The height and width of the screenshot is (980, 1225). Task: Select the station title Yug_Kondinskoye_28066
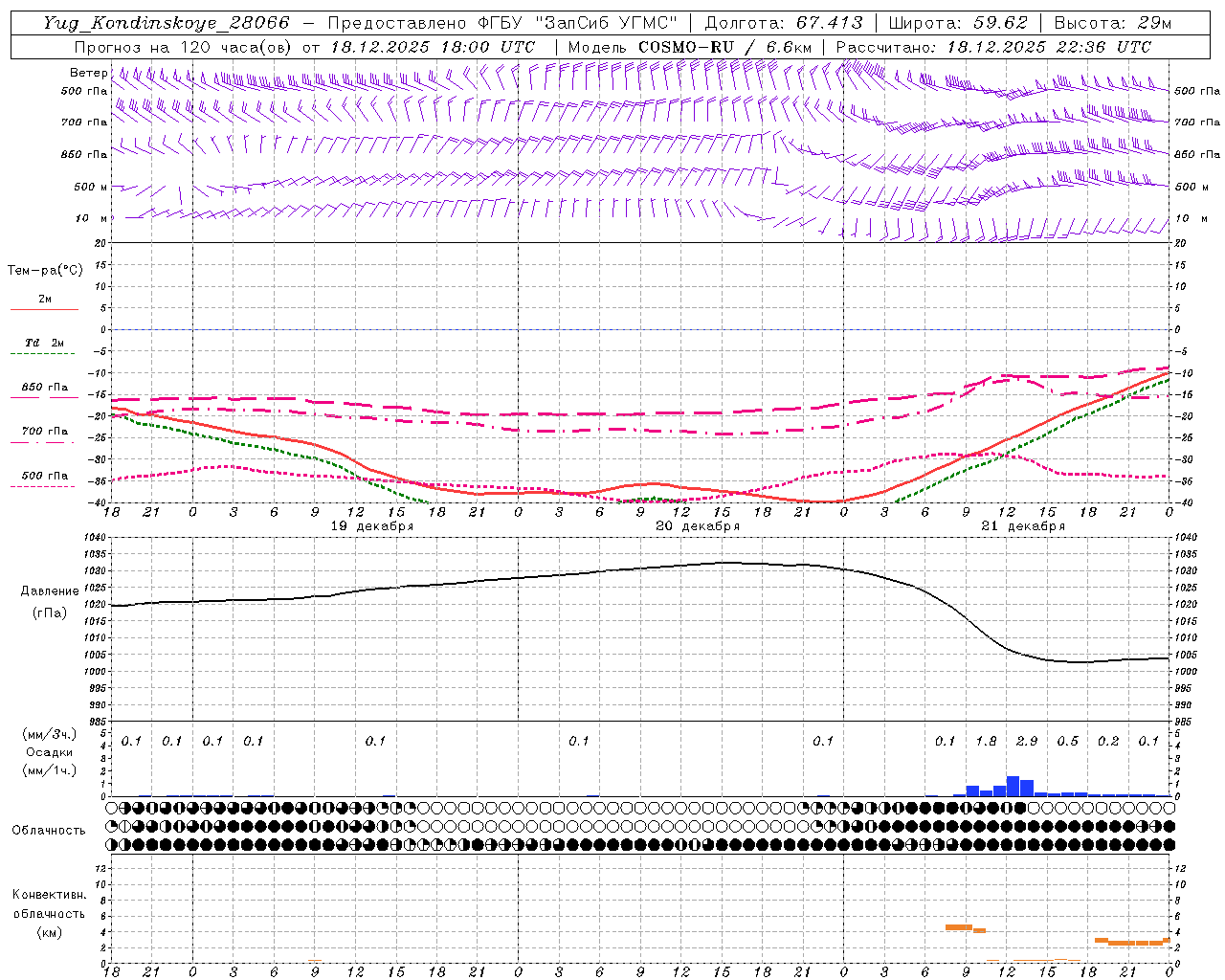click(166, 23)
